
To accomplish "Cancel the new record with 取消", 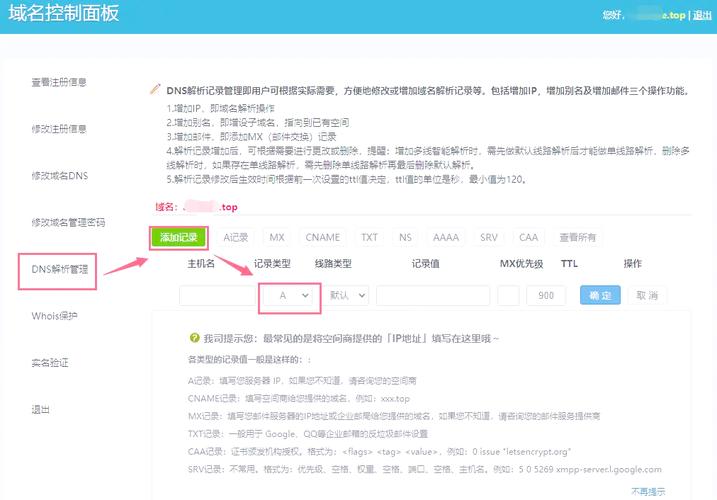I will 647,296.
